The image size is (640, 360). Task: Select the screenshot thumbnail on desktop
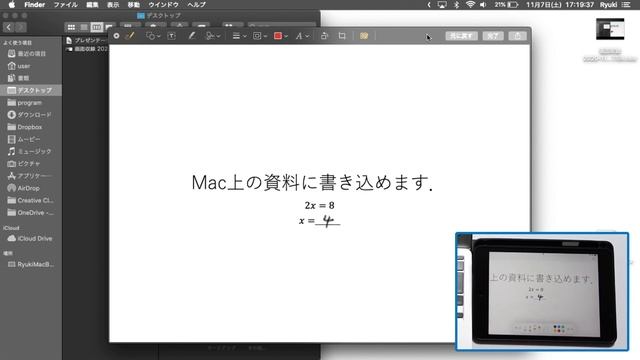(610, 29)
